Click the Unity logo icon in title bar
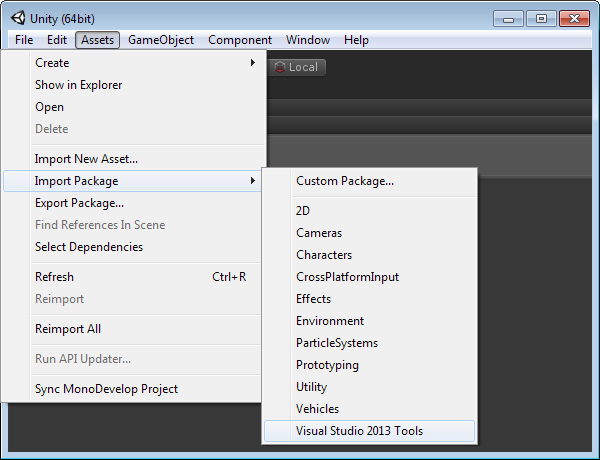This screenshot has width=600, height=460. pyautogui.click(x=18, y=18)
